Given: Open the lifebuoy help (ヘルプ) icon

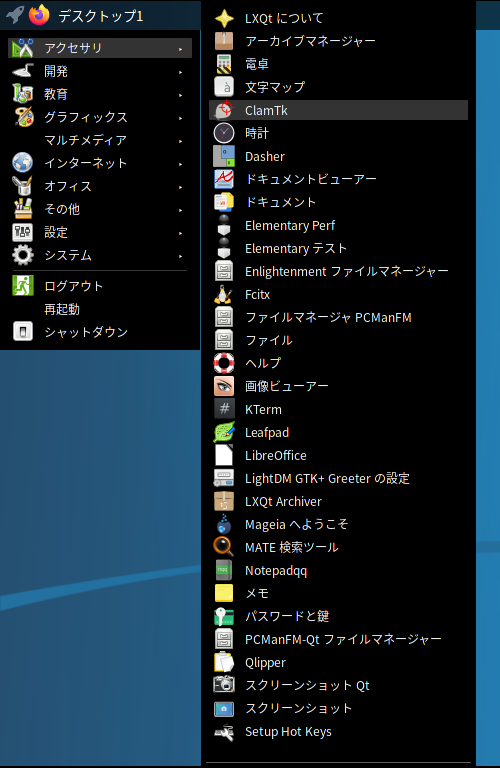Looking at the screenshot, I should (224, 363).
